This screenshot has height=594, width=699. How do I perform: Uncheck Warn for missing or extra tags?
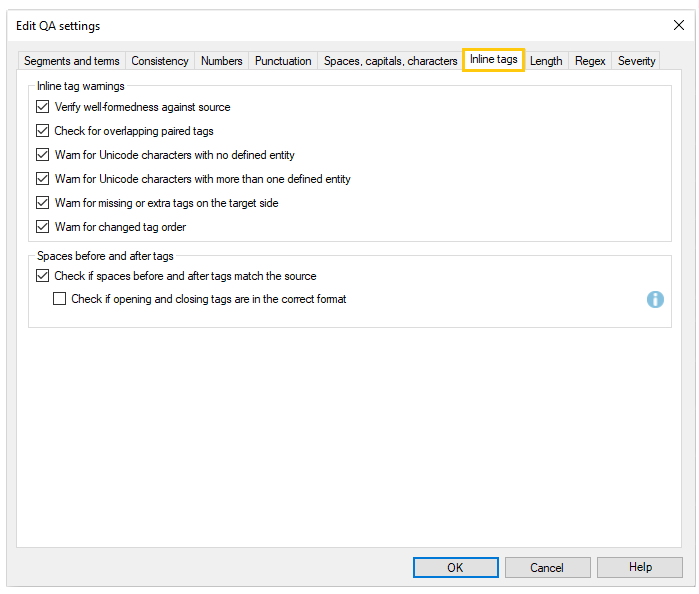[42, 203]
